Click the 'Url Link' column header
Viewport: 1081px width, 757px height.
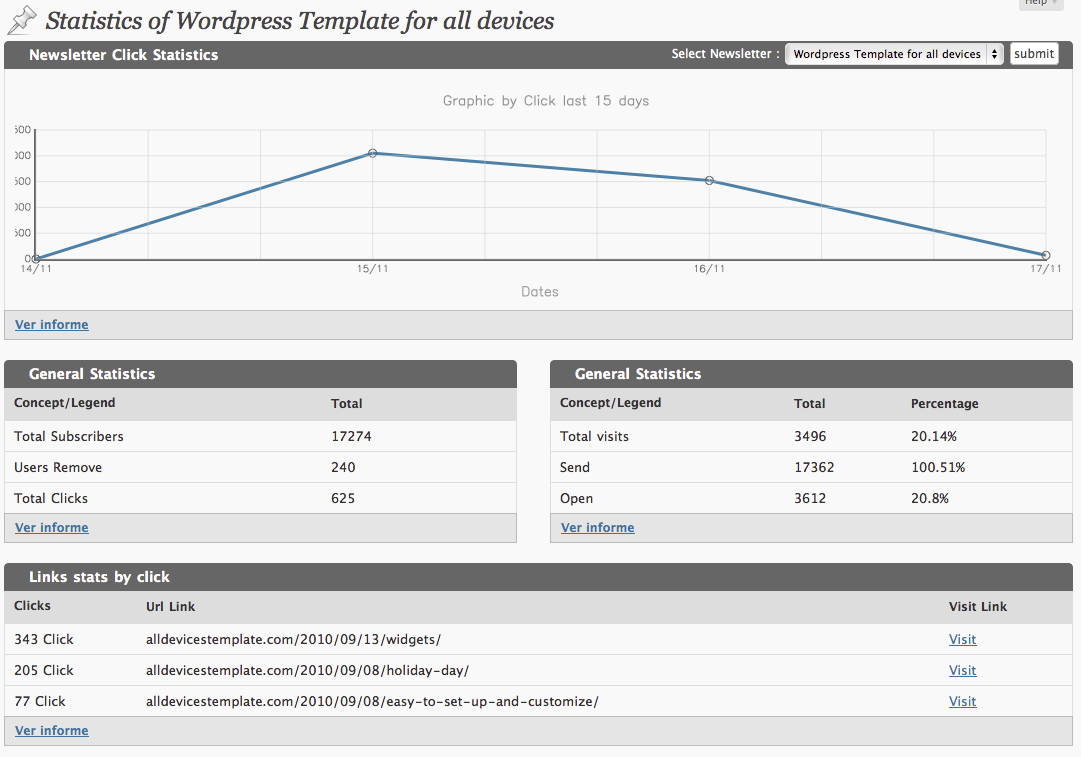pyautogui.click(x=170, y=607)
